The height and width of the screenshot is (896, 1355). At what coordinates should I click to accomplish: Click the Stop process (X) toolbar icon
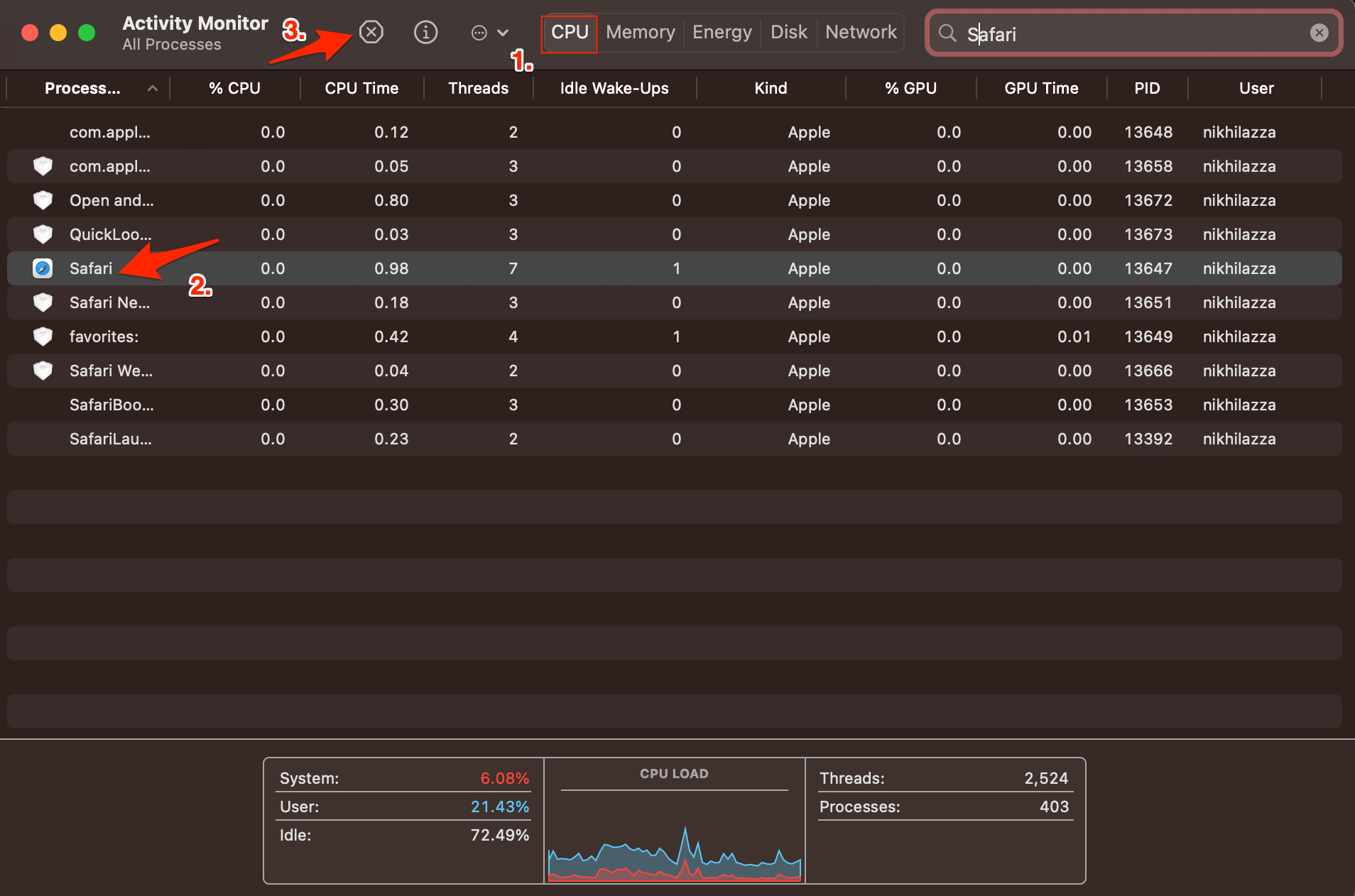point(371,32)
